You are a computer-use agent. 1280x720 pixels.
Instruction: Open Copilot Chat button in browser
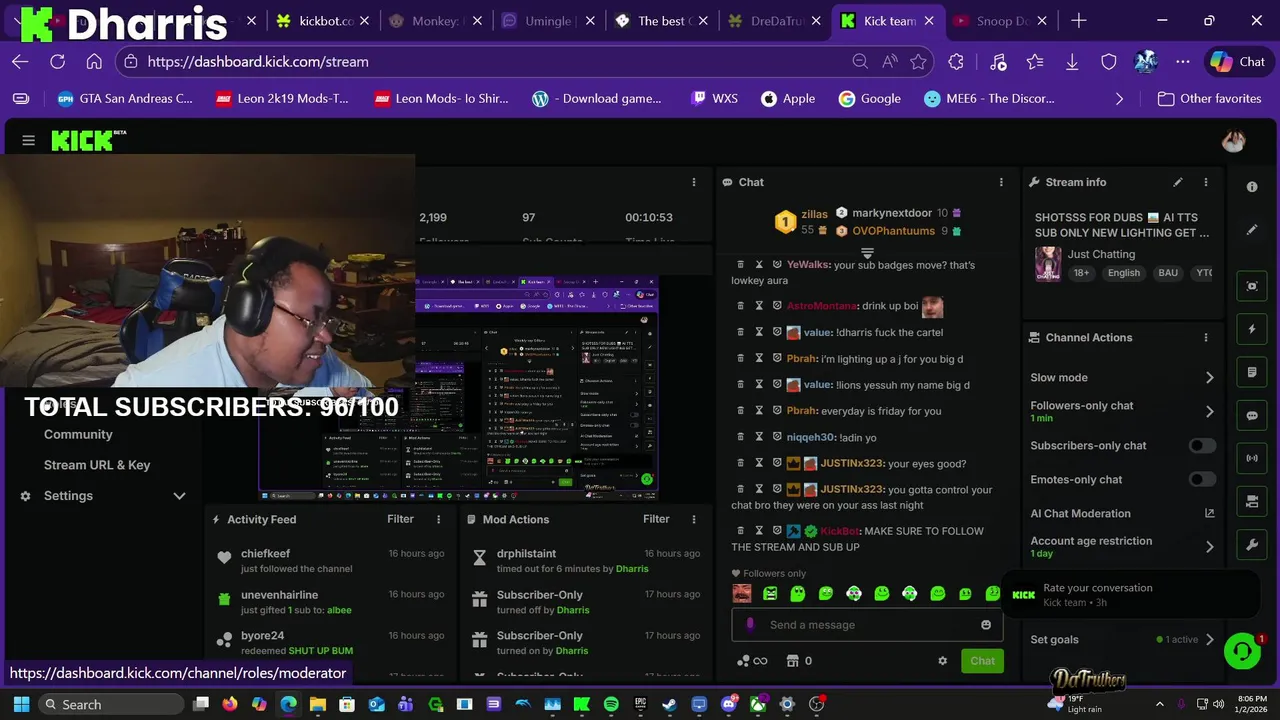[x=1238, y=62]
